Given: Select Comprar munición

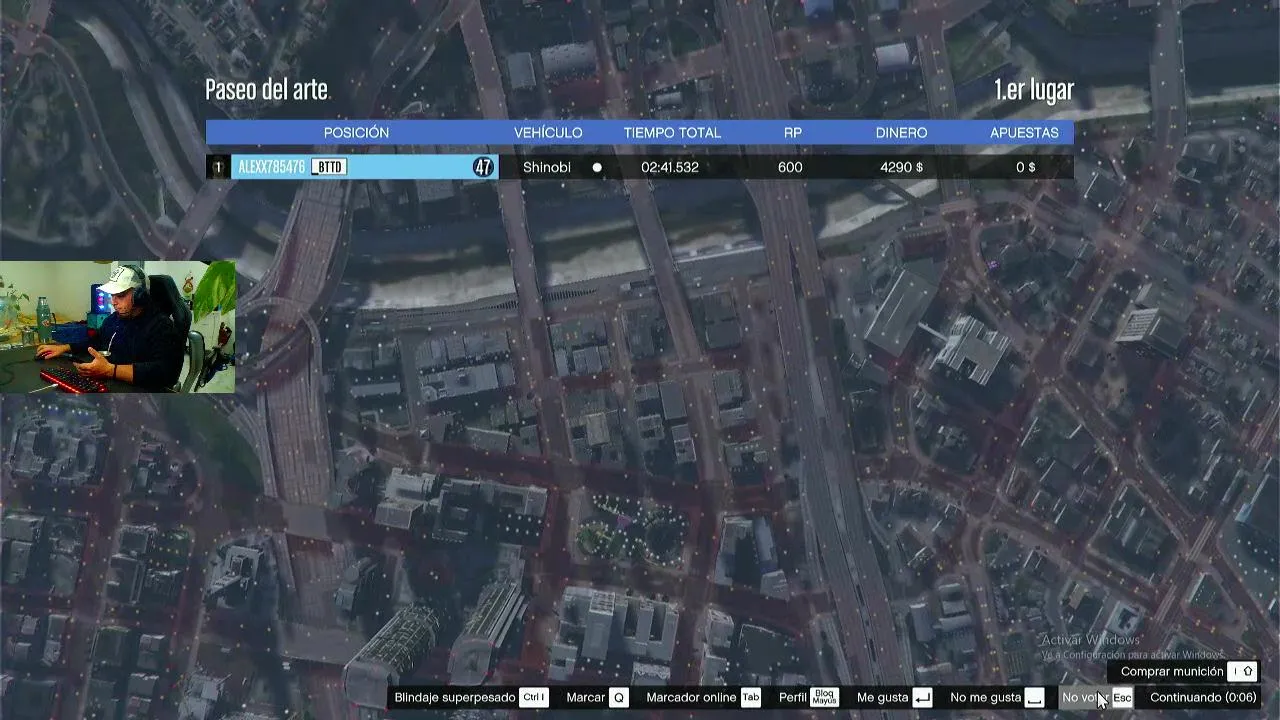Looking at the screenshot, I should tap(1172, 672).
